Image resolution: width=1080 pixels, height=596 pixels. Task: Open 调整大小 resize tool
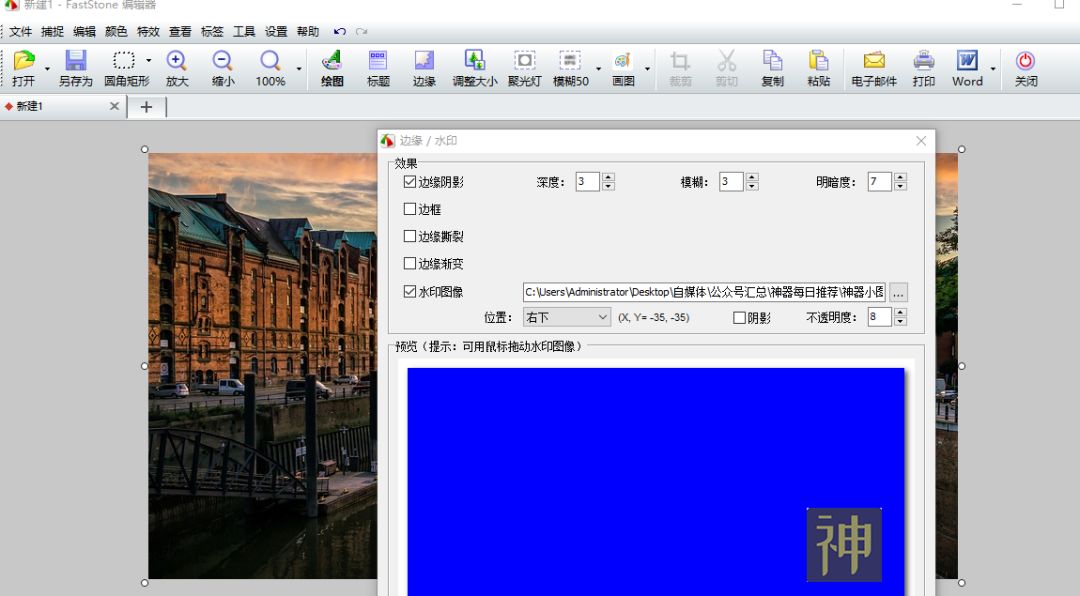[x=475, y=68]
